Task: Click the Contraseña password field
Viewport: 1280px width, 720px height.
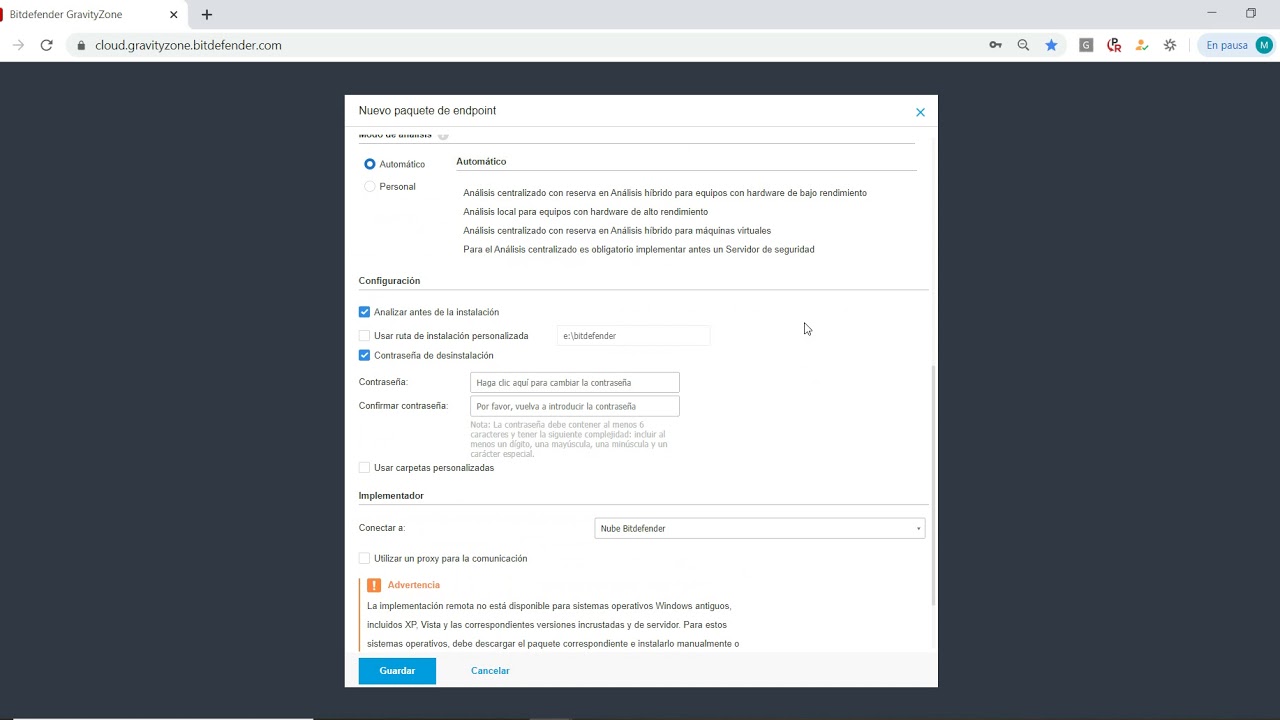Action: (x=575, y=383)
